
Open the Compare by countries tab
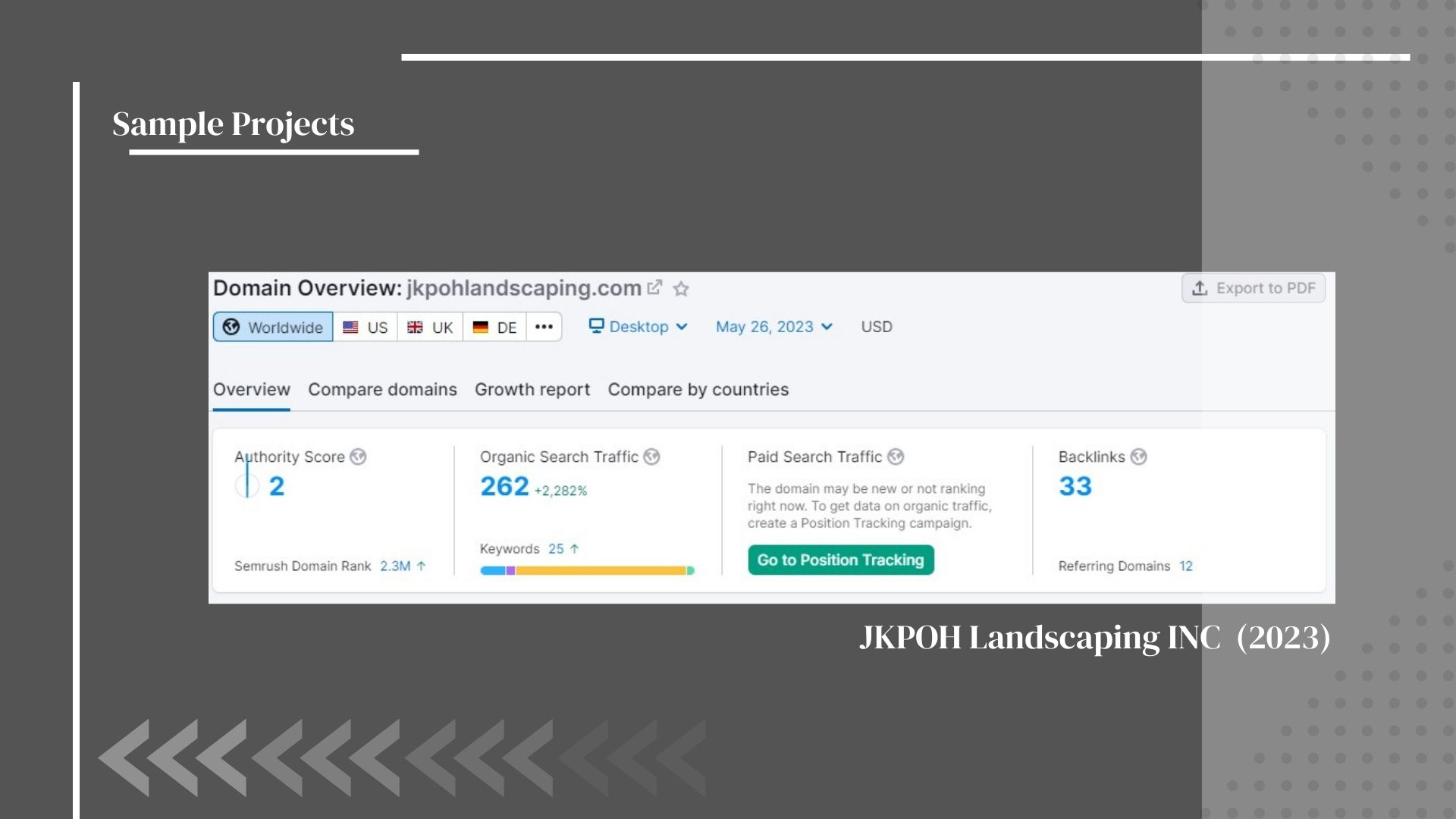698,390
